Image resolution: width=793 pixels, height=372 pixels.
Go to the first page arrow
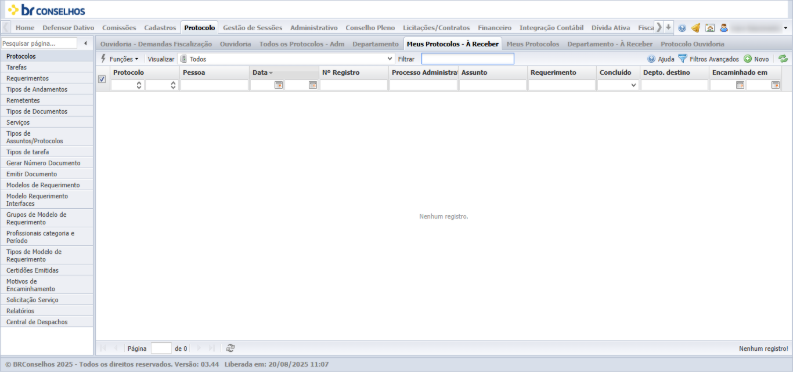tap(103, 348)
